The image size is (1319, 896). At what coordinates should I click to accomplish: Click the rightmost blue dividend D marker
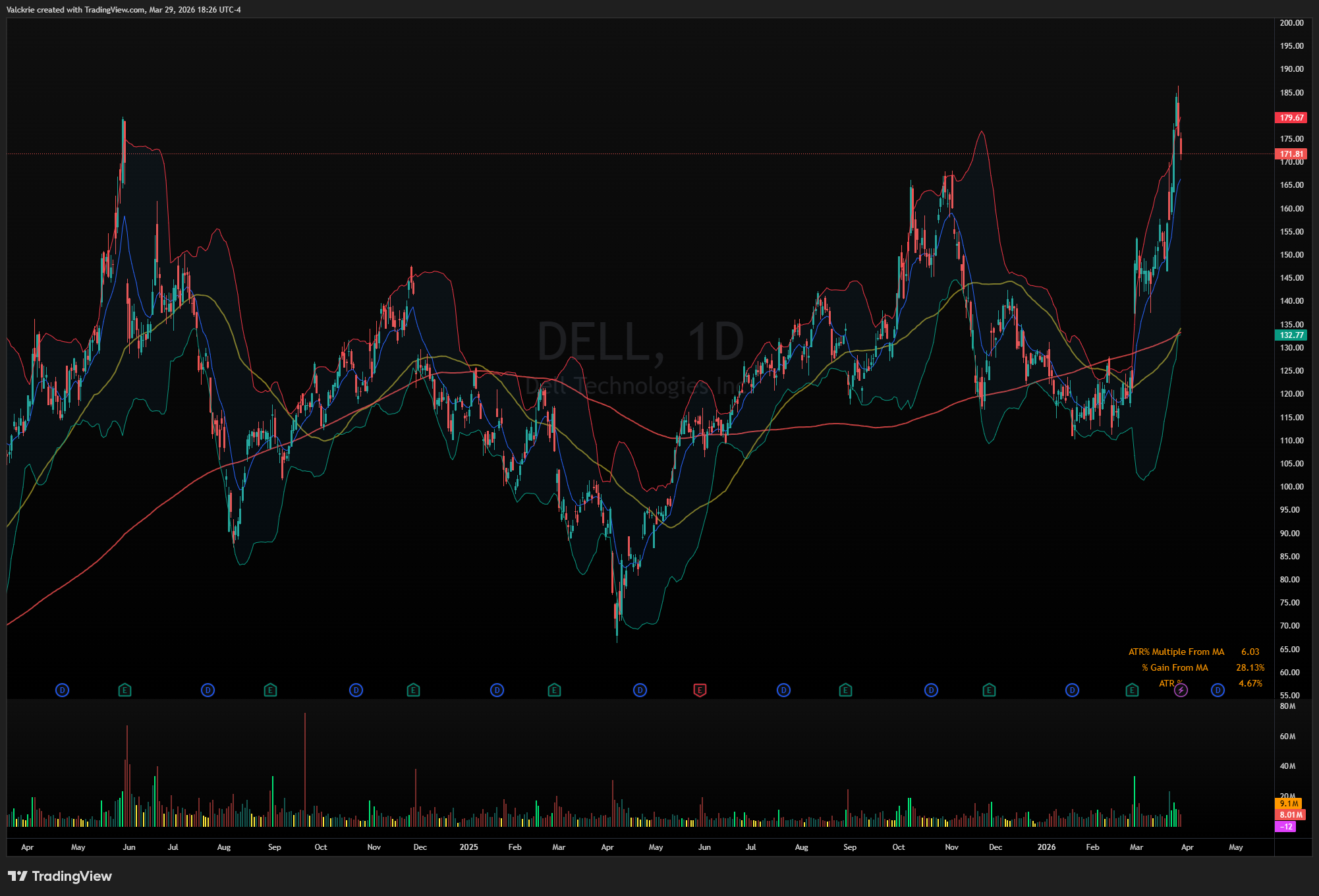(1218, 690)
